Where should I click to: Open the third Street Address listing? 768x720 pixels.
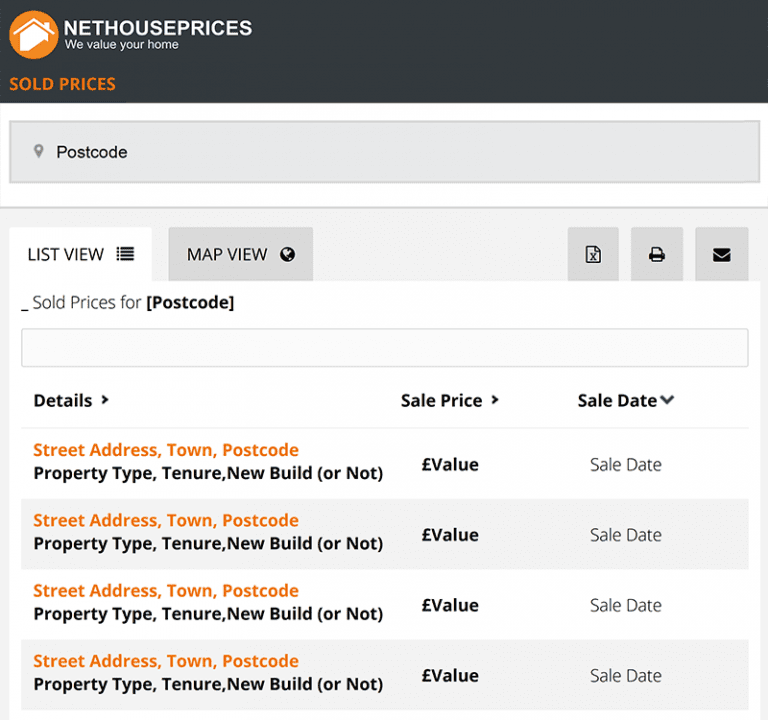coord(166,590)
